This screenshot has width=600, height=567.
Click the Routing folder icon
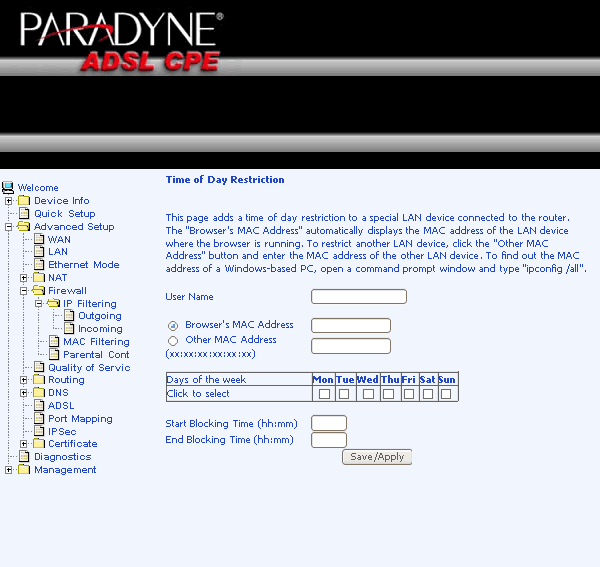coord(39,380)
